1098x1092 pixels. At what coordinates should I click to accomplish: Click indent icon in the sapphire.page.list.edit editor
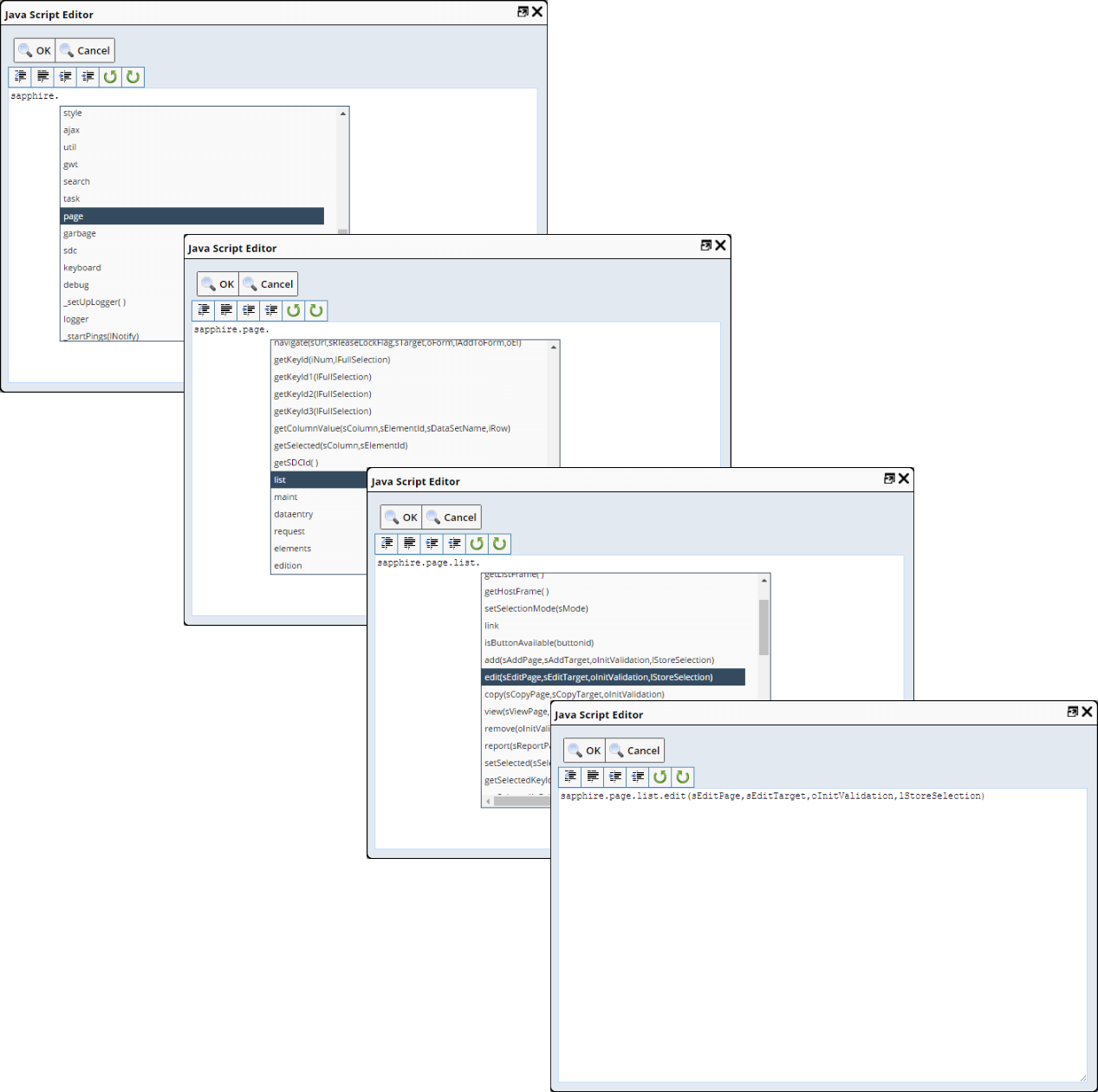click(x=615, y=777)
